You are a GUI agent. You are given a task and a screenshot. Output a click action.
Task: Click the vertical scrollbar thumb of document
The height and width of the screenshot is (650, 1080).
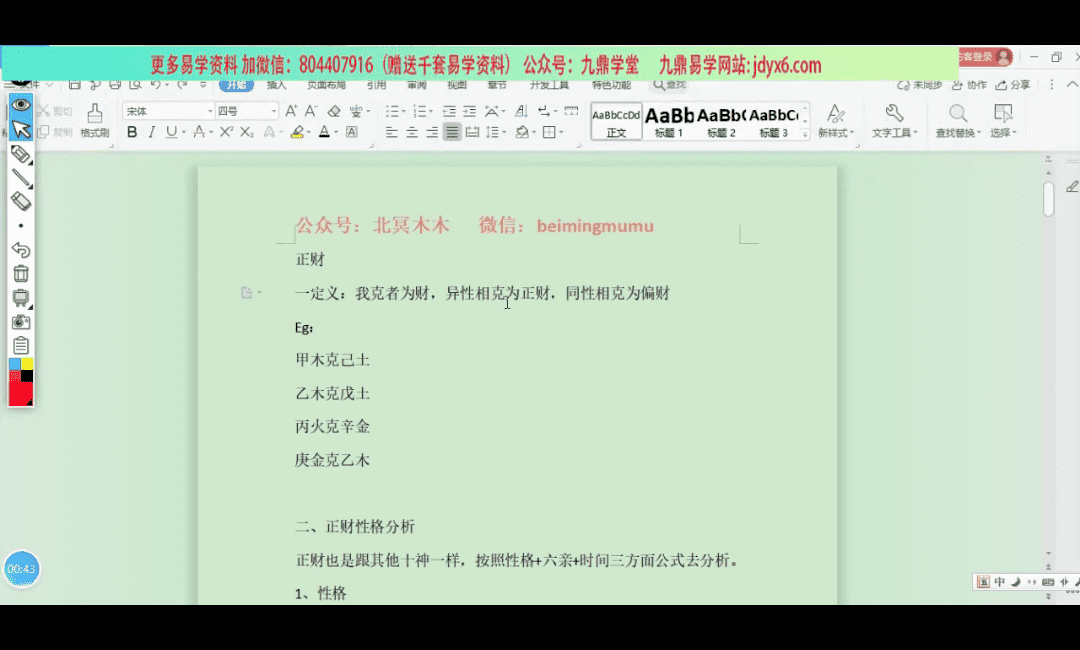(x=1048, y=198)
